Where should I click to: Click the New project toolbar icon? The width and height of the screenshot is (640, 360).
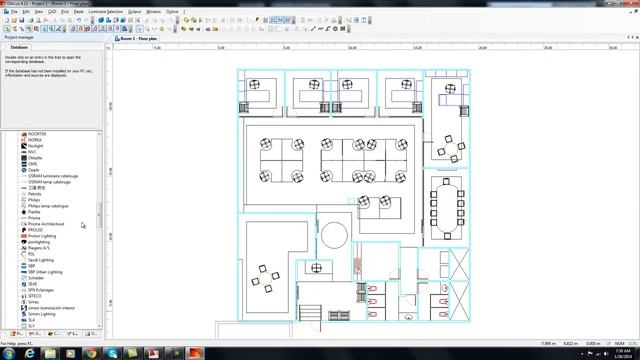pyautogui.click(x=7, y=20)
